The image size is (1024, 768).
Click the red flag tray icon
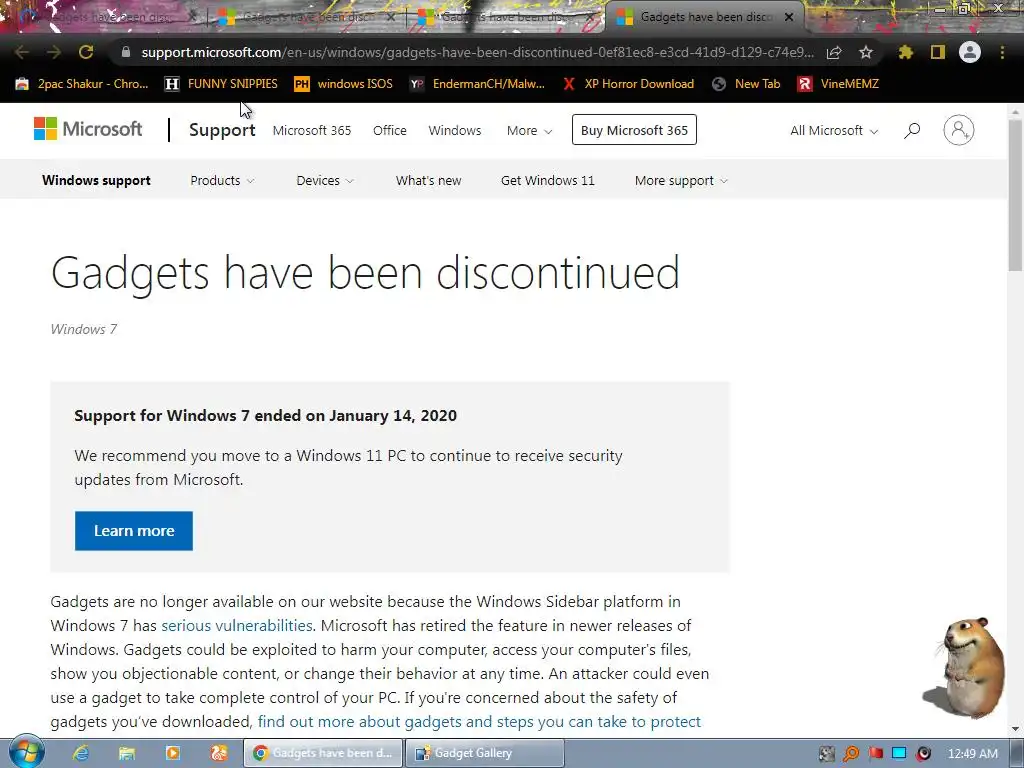coord(876,754)
